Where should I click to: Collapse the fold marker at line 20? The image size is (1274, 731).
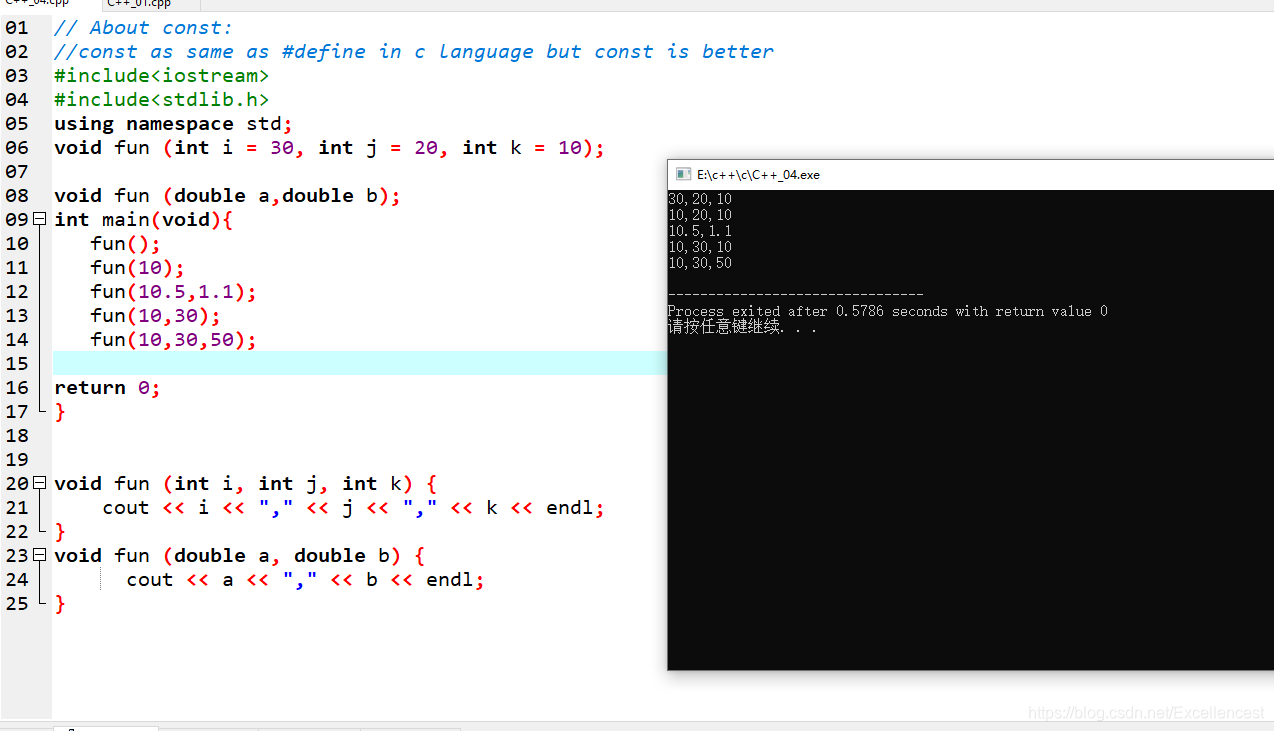(x=40, y=483)
